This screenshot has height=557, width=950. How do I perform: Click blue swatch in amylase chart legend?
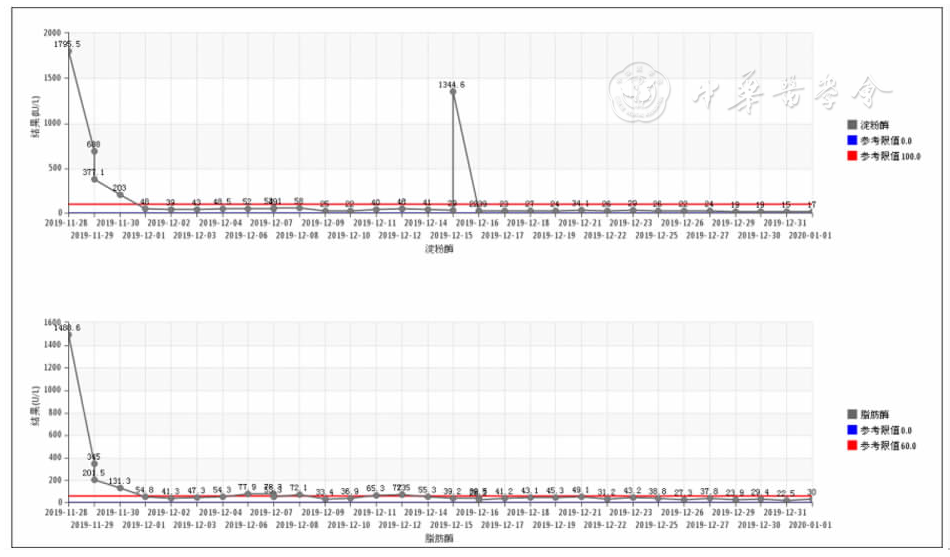[852, 141]
